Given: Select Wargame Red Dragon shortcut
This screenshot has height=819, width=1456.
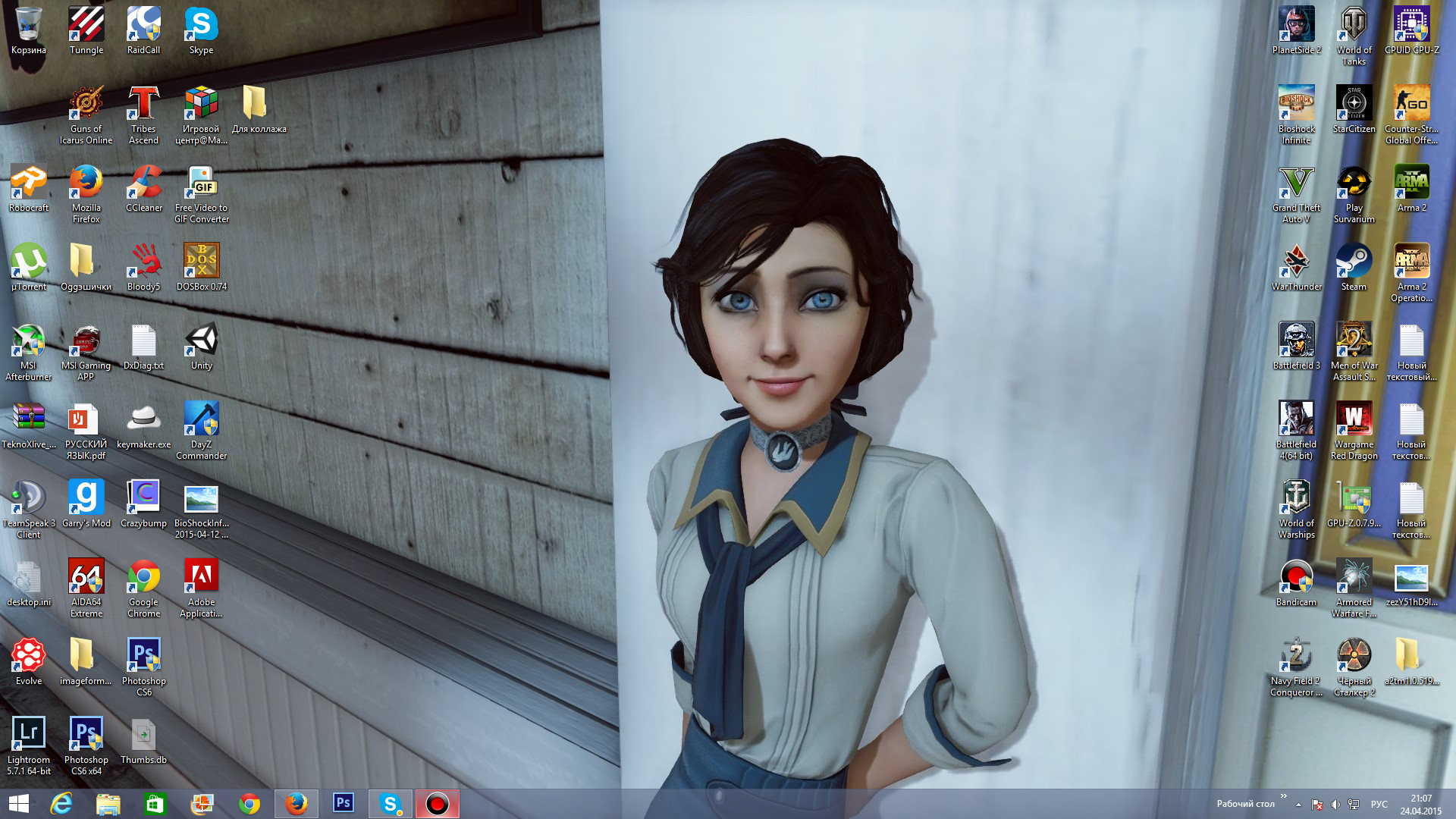Looking at the screenshot, I should [x=1354, y=430].
